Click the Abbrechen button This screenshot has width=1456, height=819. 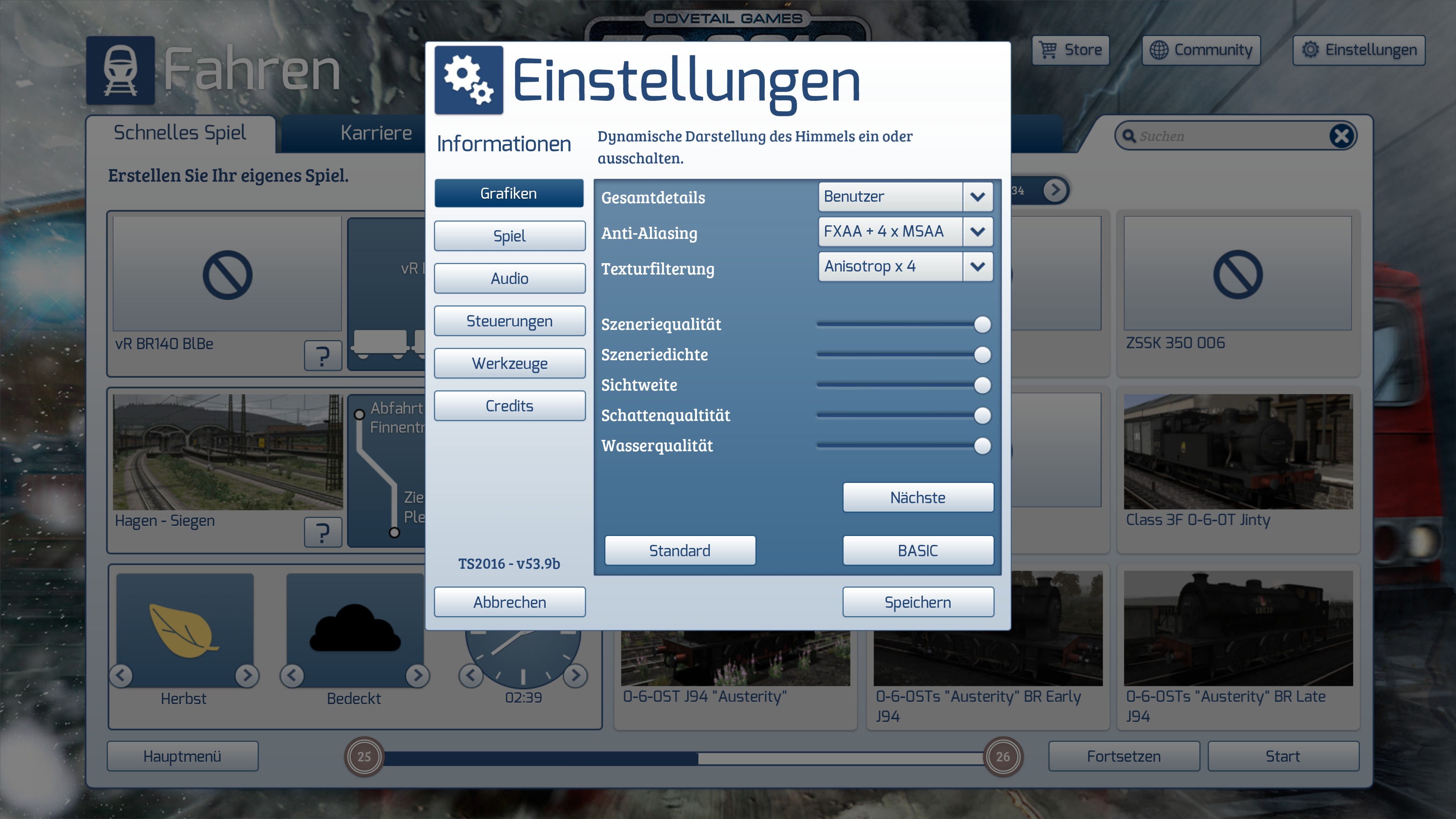coord(509,602)
